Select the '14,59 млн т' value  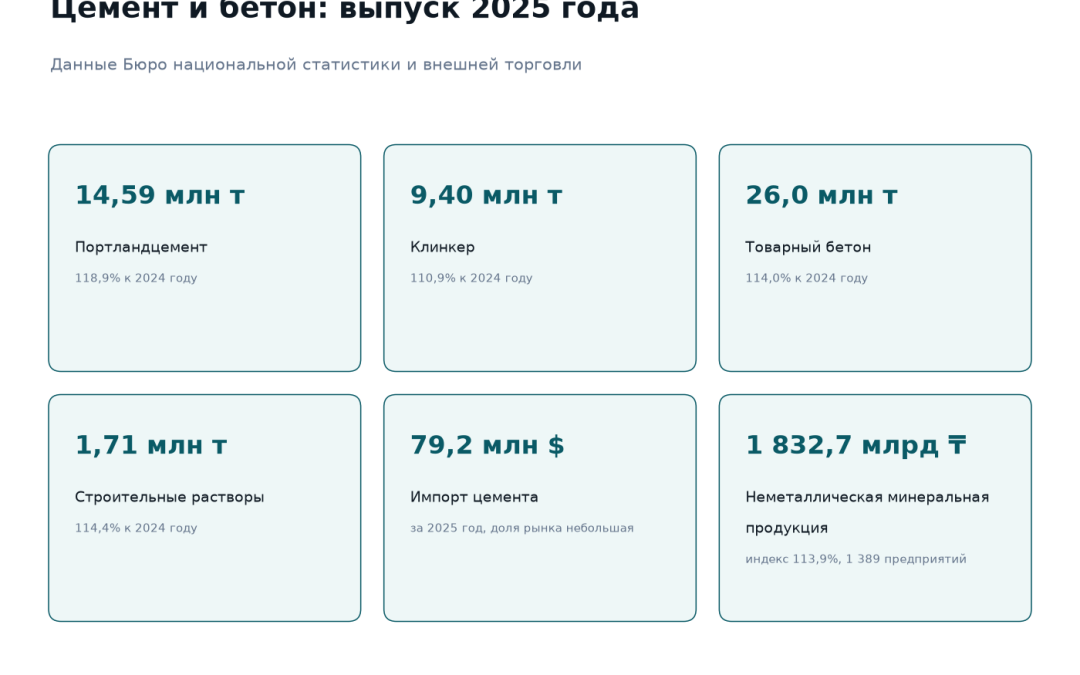[160, 195]
